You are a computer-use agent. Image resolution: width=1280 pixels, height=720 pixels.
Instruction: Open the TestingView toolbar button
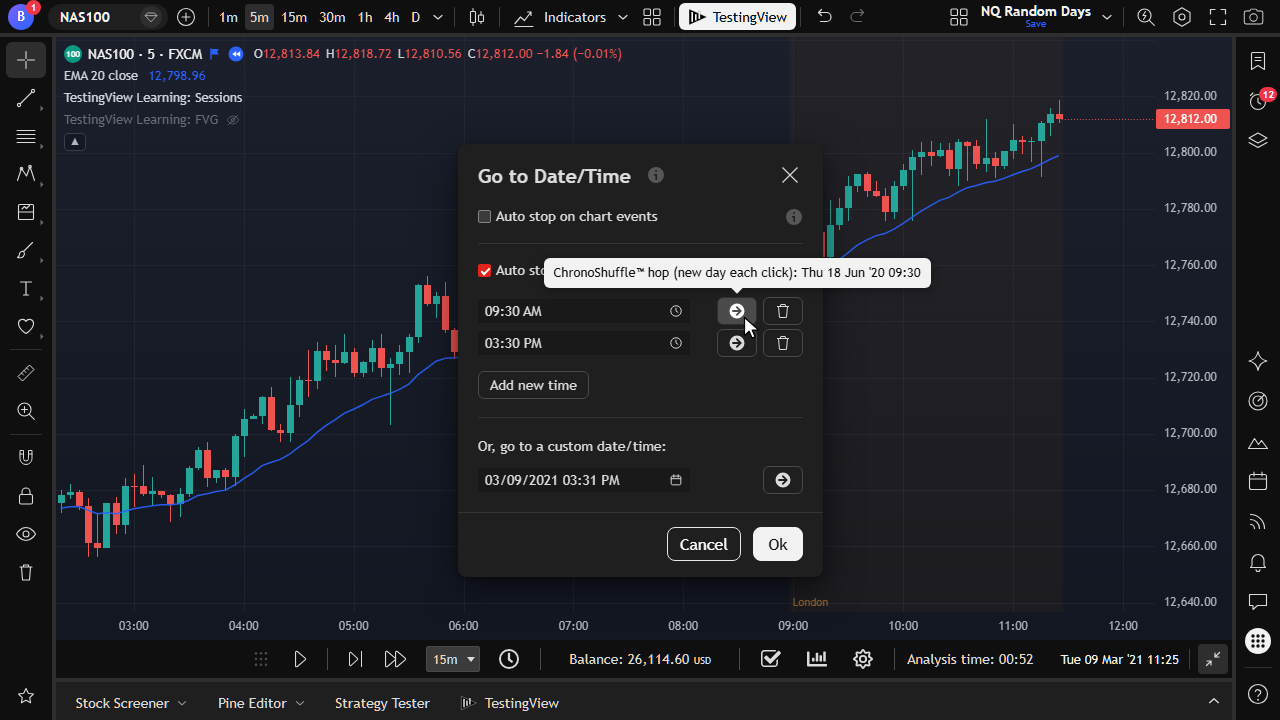738,17
